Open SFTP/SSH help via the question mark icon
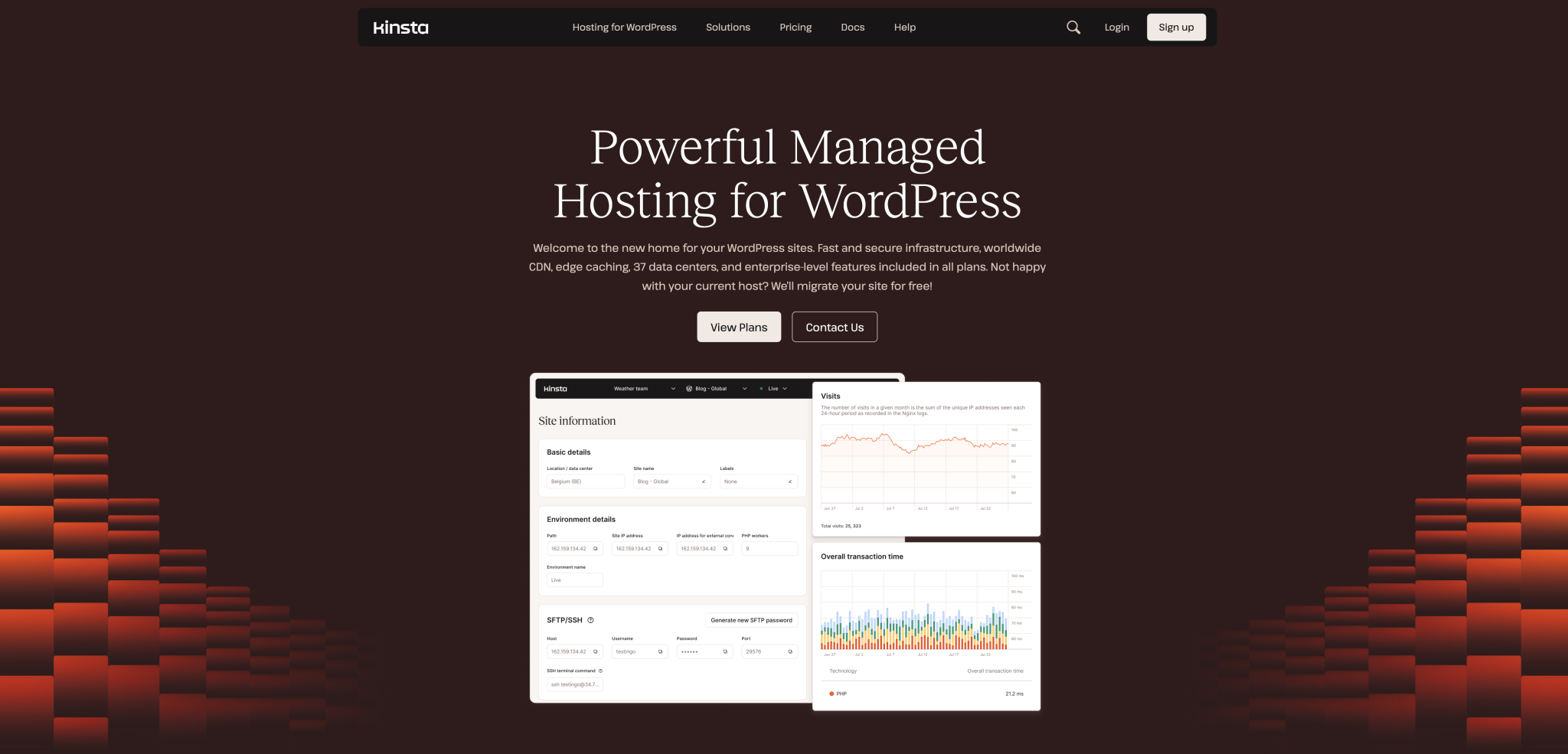1568x754 pixels. click(591, 619)
